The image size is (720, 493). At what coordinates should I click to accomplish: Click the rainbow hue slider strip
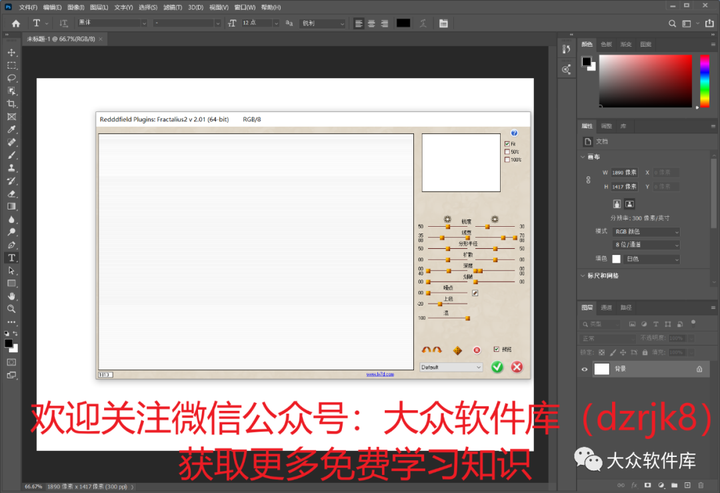click(704, 81)
